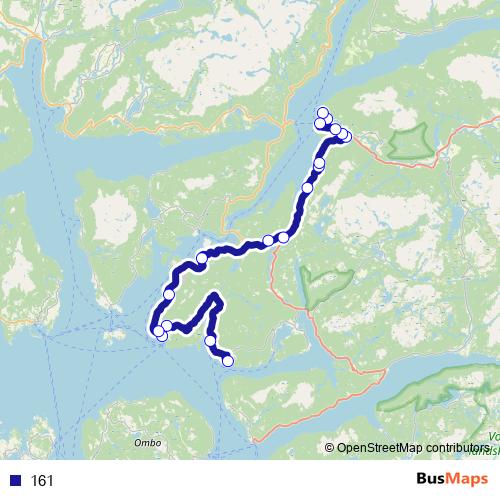The height and width of the screenshot is (500, 500).
Task: Click the westernmost stop marker on the coast
Action: point(158,331)
